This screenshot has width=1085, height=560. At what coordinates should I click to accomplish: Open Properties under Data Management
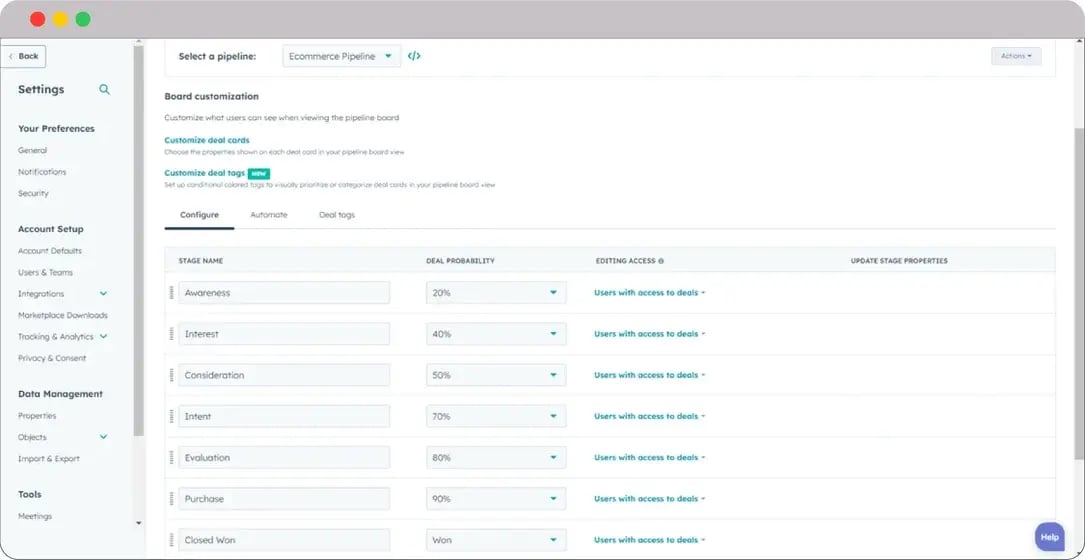(x=37, y=415)
